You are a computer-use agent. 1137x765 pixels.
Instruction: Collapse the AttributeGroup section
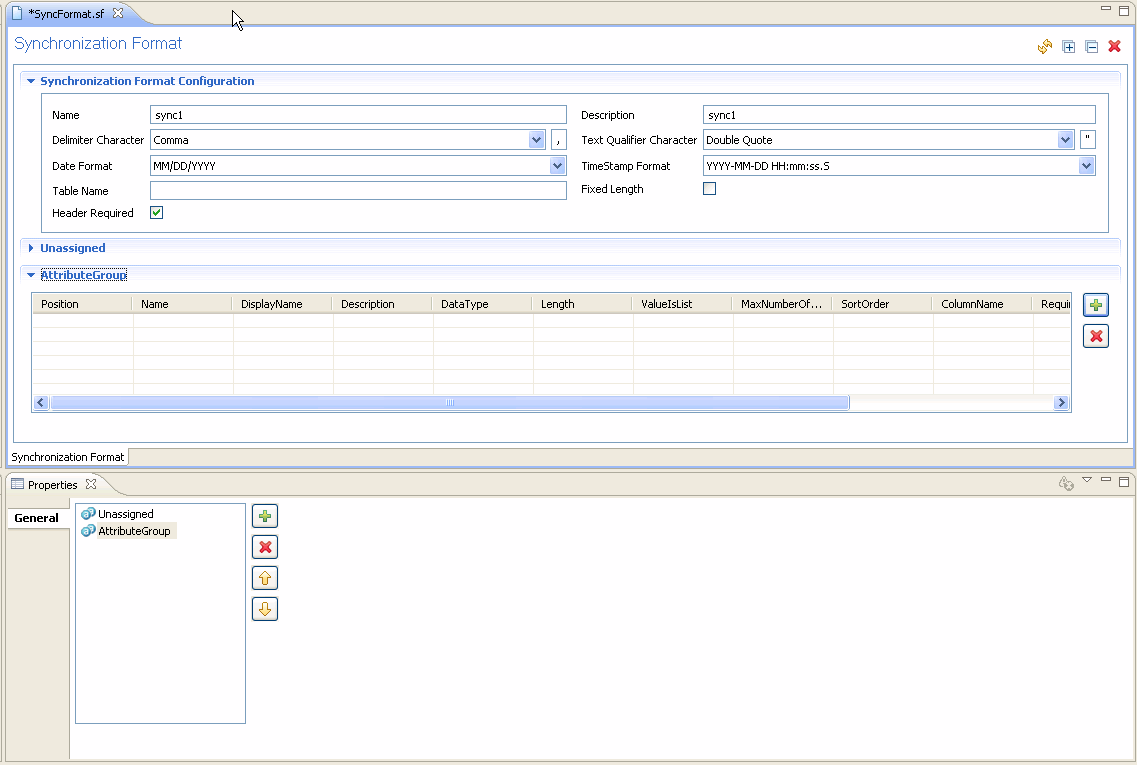[31, 275]
